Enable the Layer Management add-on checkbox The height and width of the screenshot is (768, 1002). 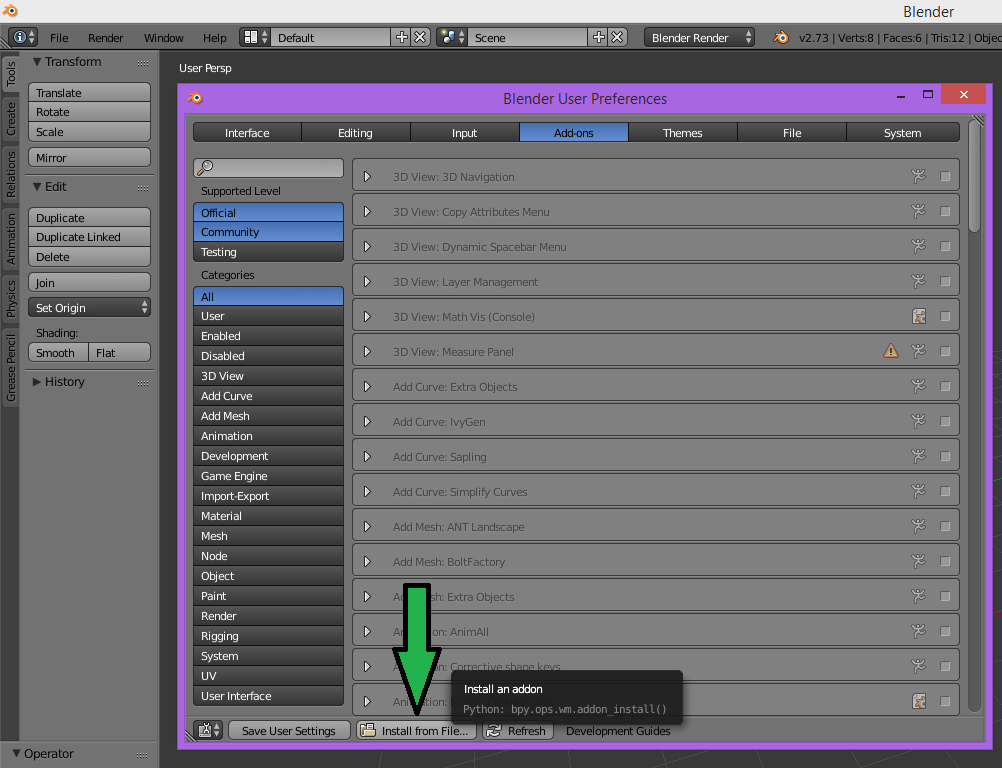tap(945, 281)
